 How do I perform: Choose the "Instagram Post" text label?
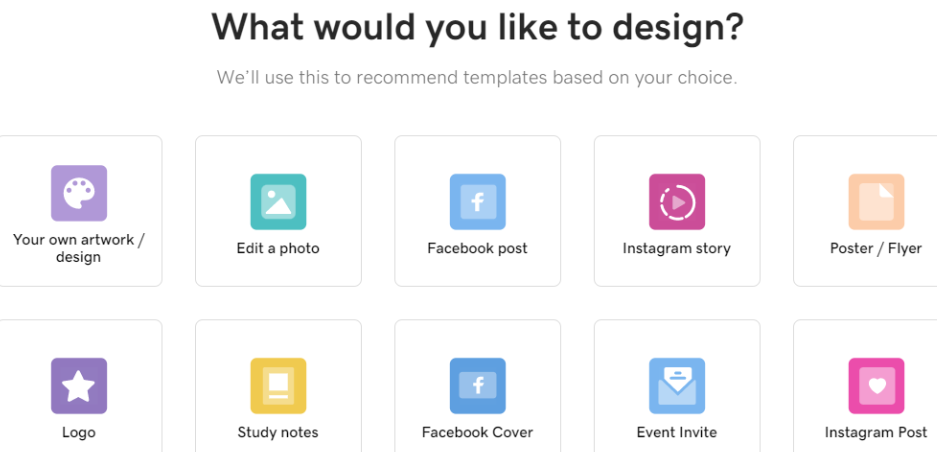coord(876,432)
